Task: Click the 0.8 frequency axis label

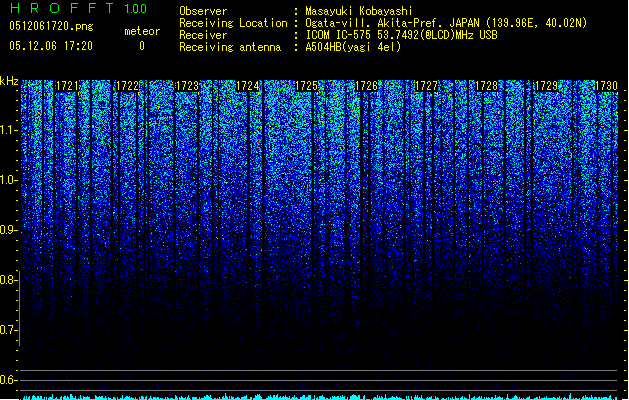Action: 8,280
